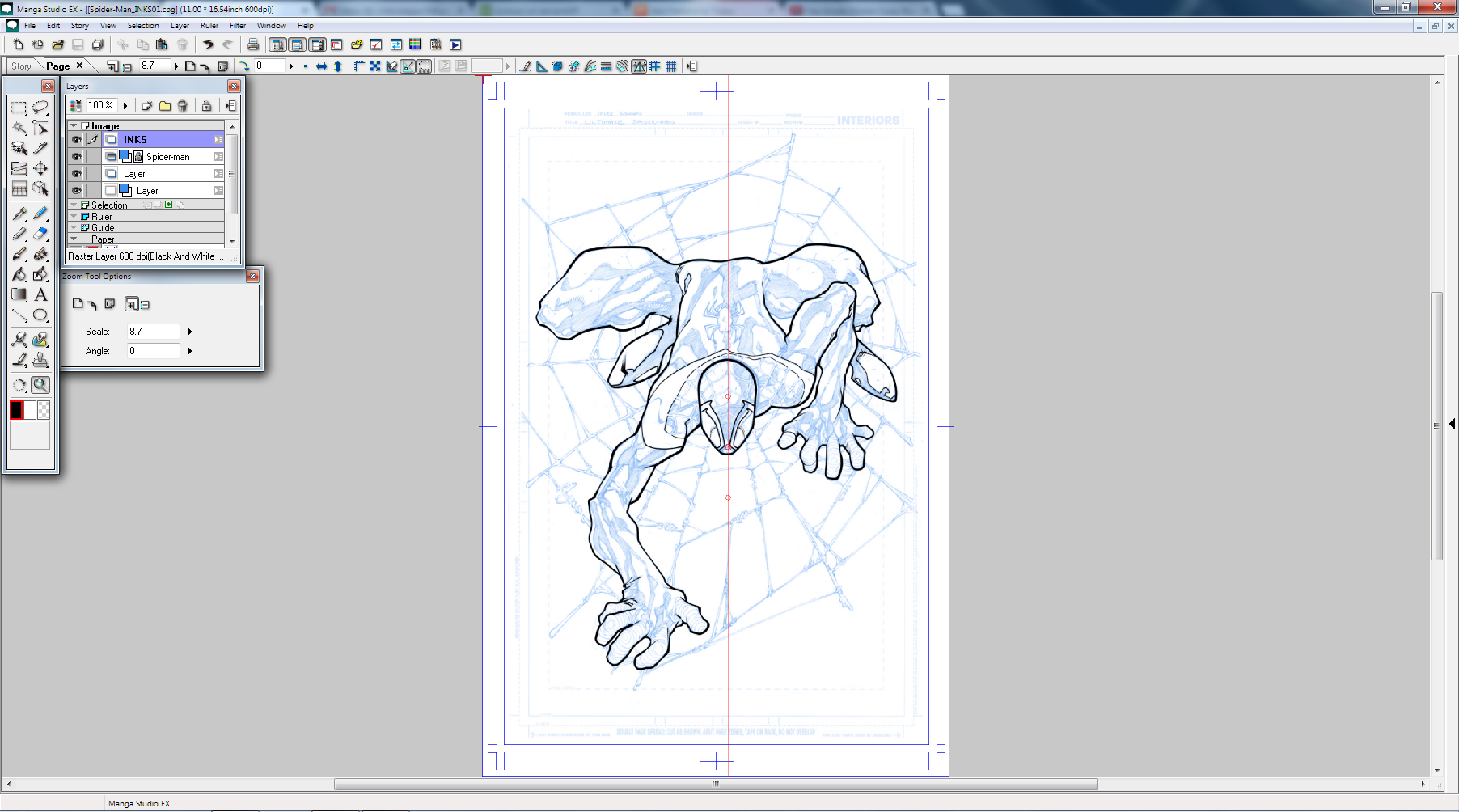Toggle edit box beside Spider-man layer

click(93, 157)
